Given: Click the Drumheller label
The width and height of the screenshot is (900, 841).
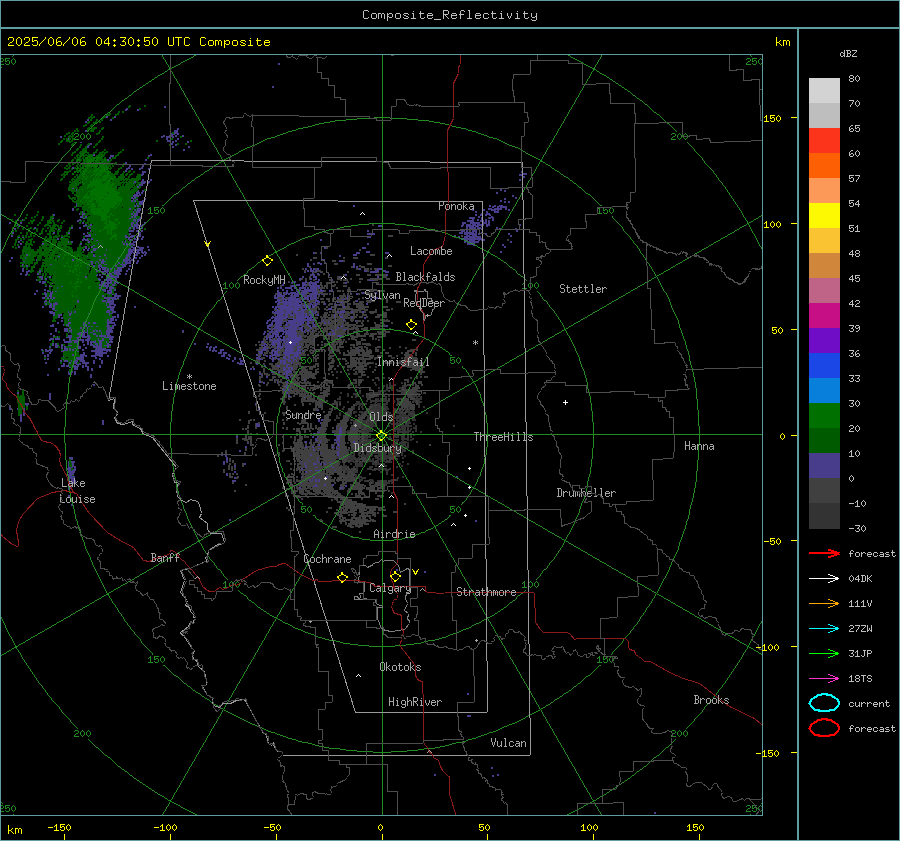Looking at the screenshot, I should (x=586, y=493).
